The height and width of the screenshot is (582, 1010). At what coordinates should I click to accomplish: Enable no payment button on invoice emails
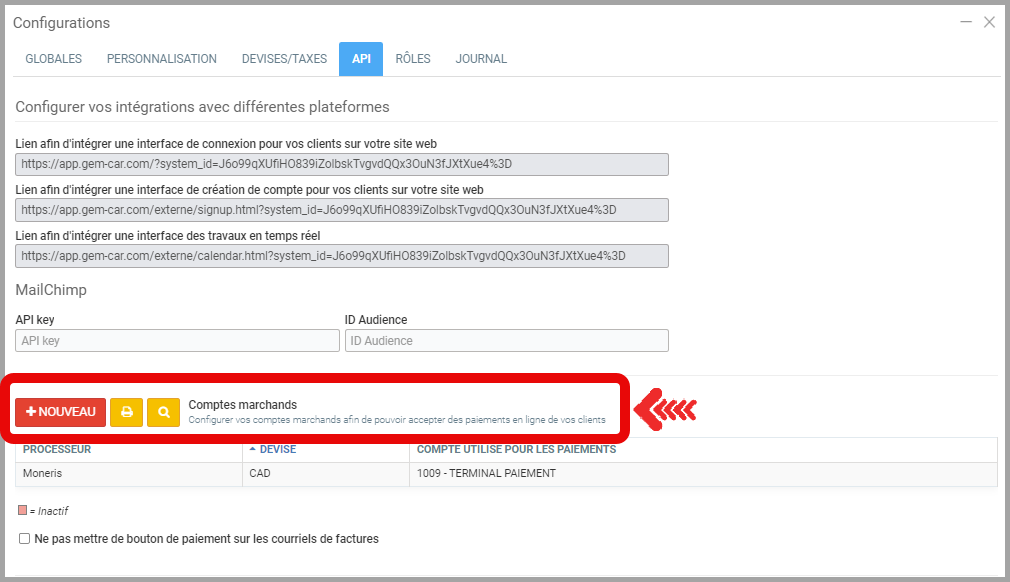[25, 539]
